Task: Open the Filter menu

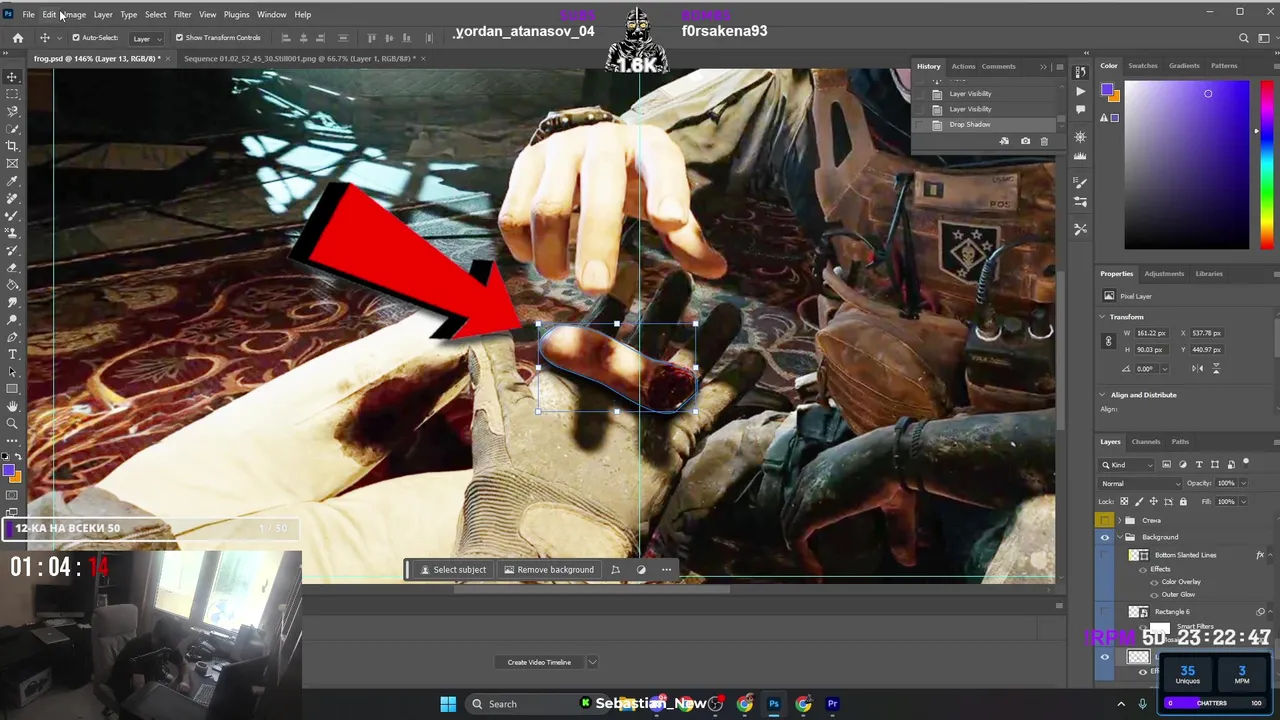Action: pyautogui.click(x=182, y=14)
